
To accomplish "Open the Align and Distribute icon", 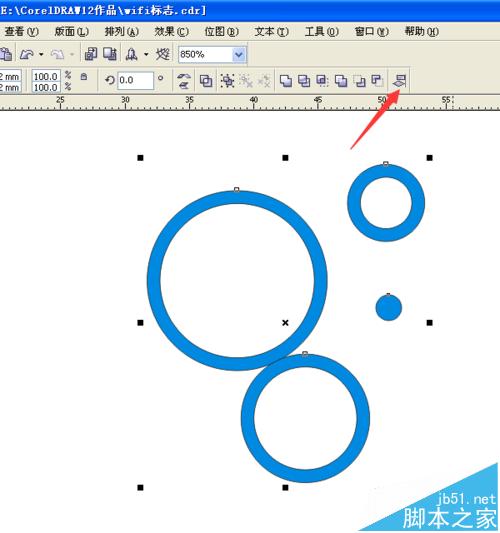I will click(399, 81).
